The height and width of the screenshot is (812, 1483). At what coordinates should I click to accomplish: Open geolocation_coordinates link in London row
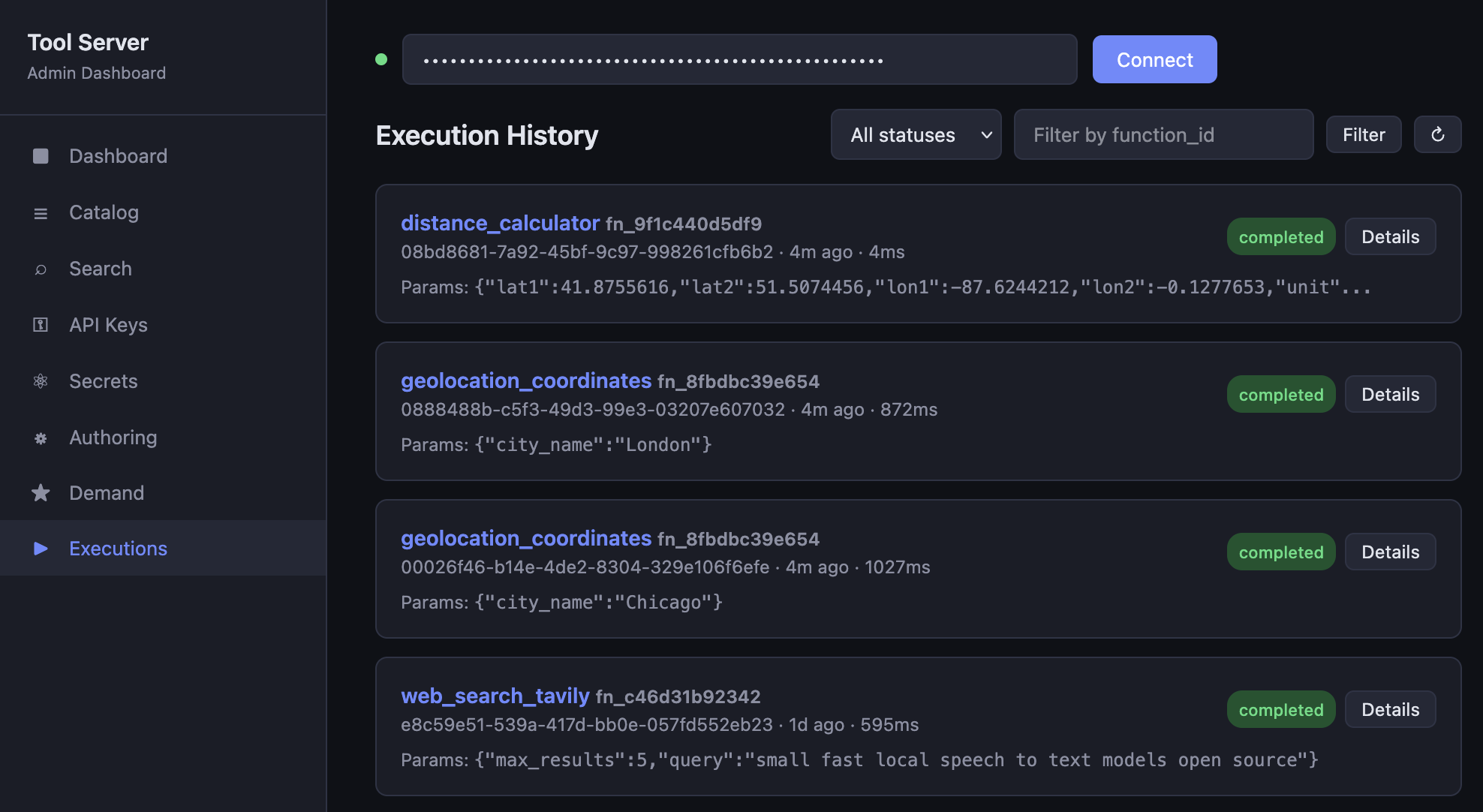[x=526, y=380]
